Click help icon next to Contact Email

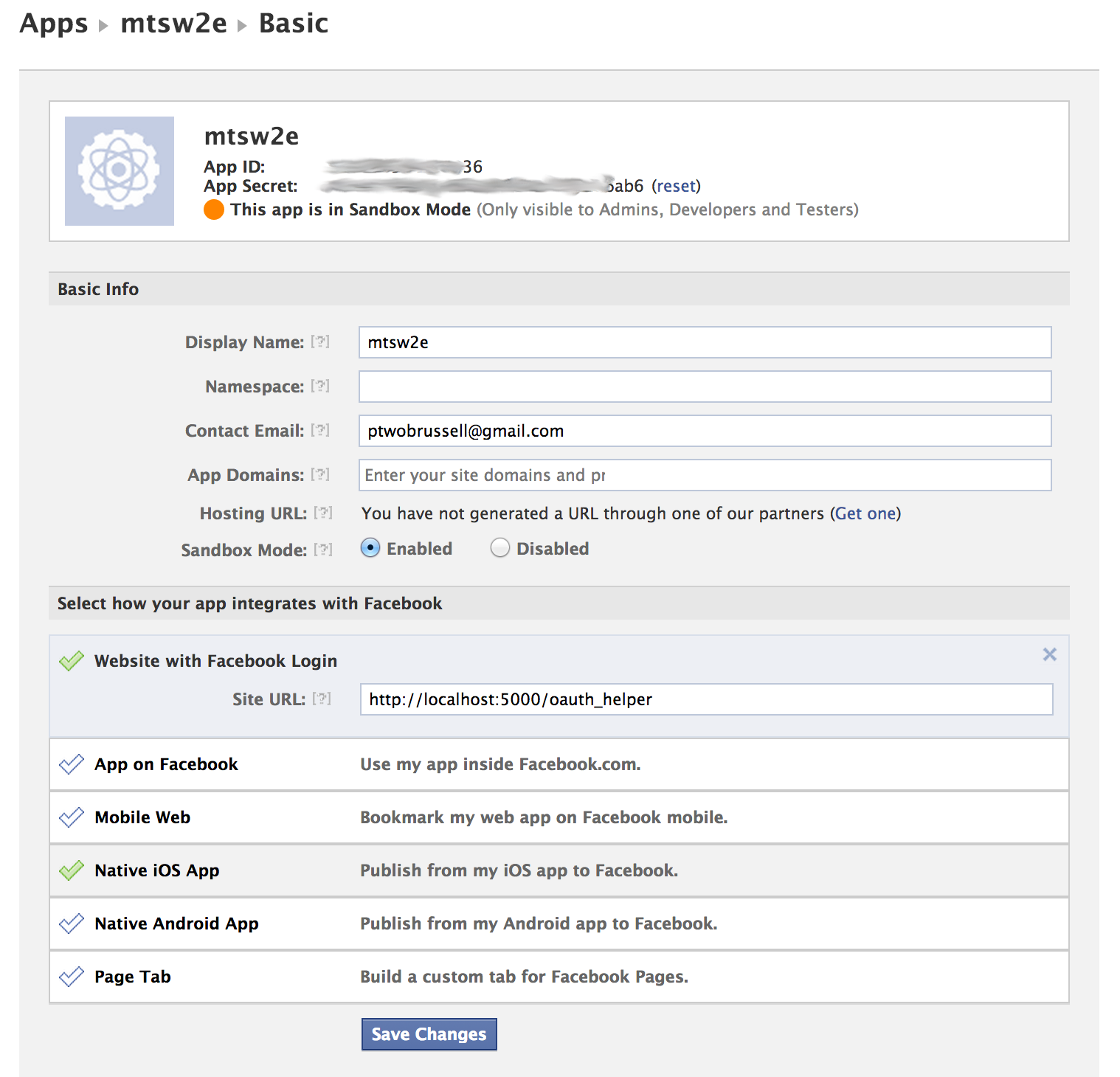pyautogui.click(x=320, y=430)
